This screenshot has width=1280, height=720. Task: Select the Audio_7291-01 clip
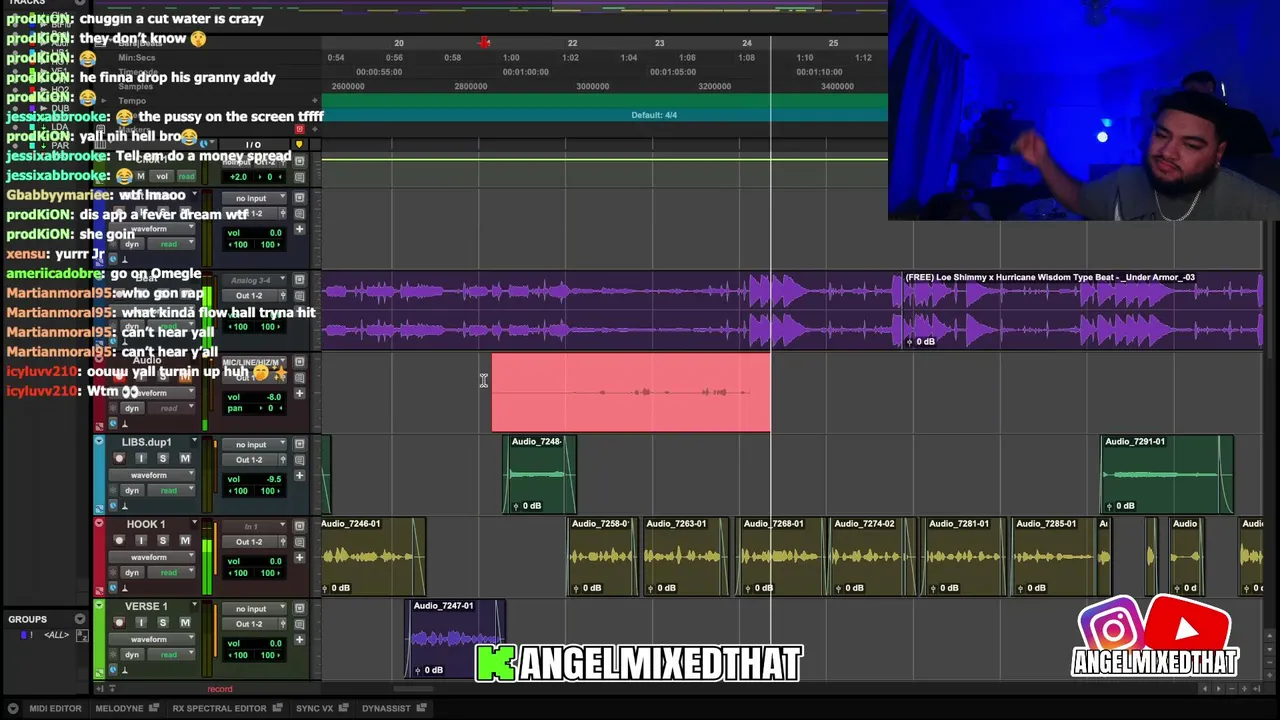tap(1167, 474)
